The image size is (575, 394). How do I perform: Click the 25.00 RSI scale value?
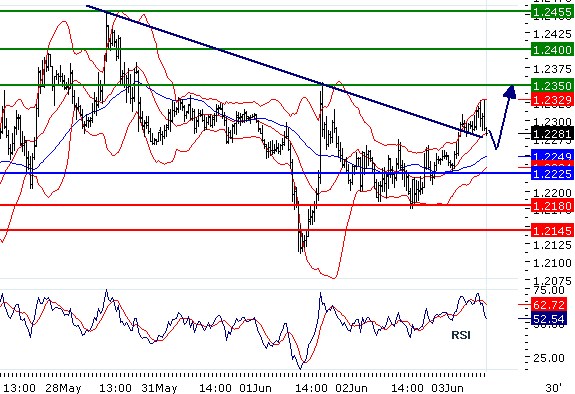click(x=549, y=358)
